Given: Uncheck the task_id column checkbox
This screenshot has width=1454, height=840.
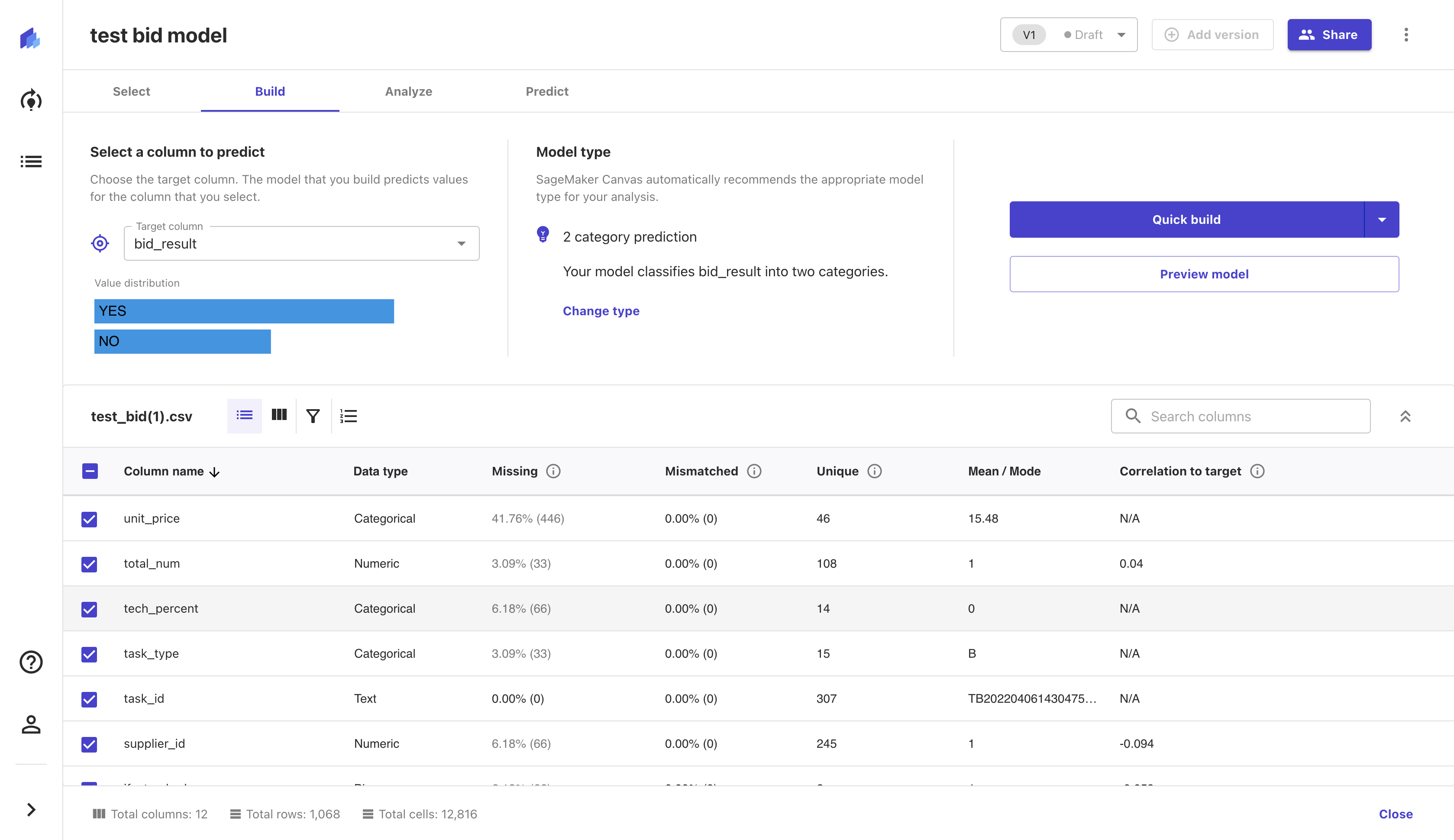Looking at the screenshot, I should [x=89, y=699].
